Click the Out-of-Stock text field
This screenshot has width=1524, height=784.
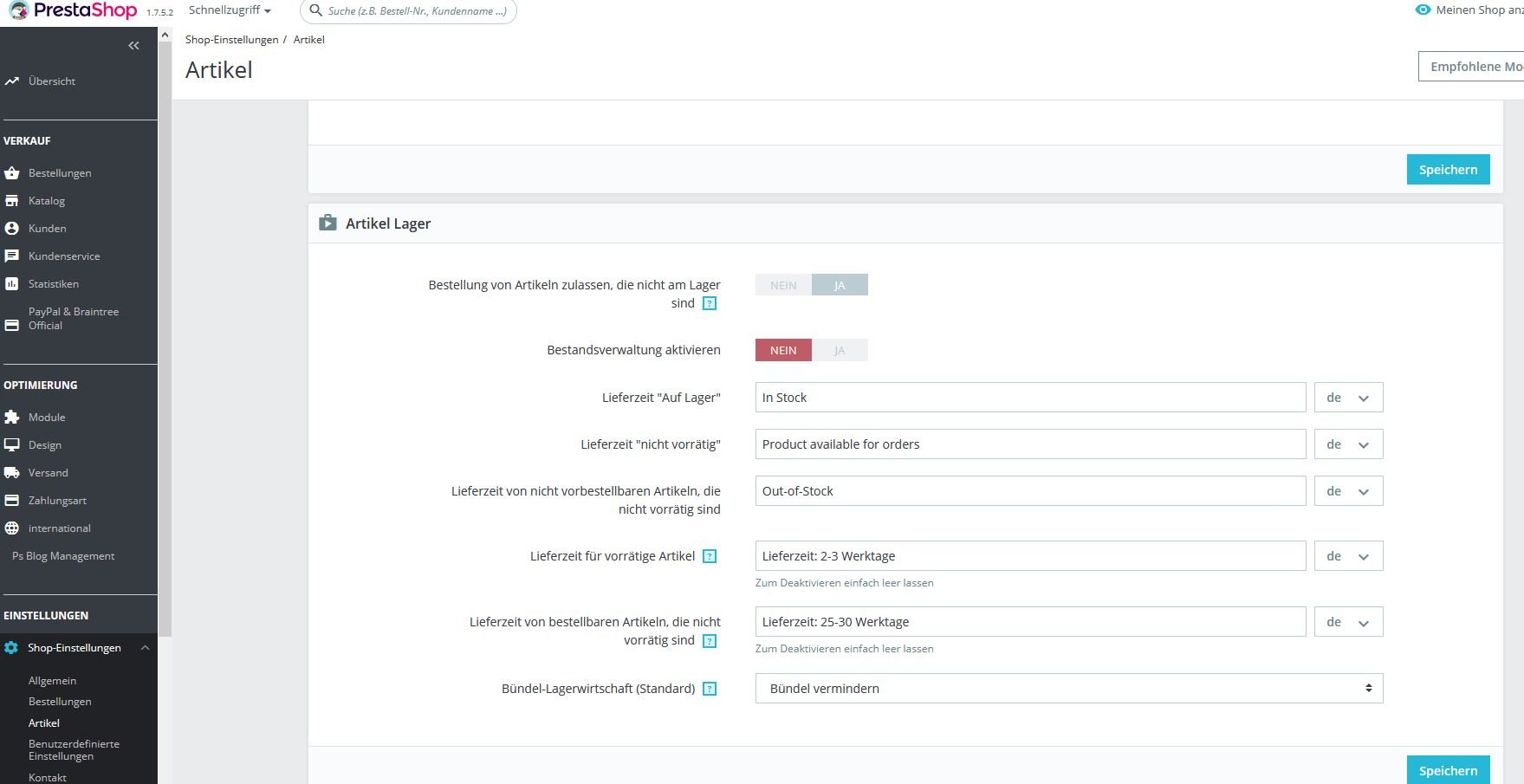tap(1030, 491)
